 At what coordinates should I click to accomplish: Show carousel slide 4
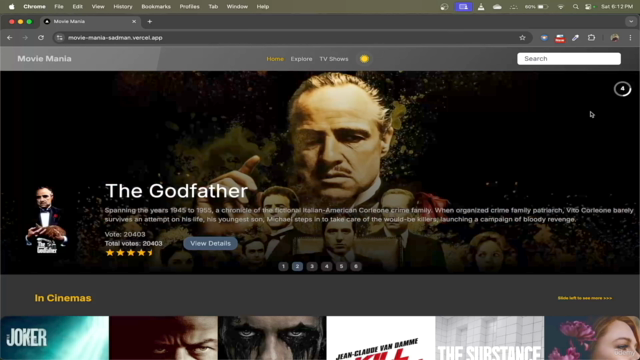[x=327, y=266]
